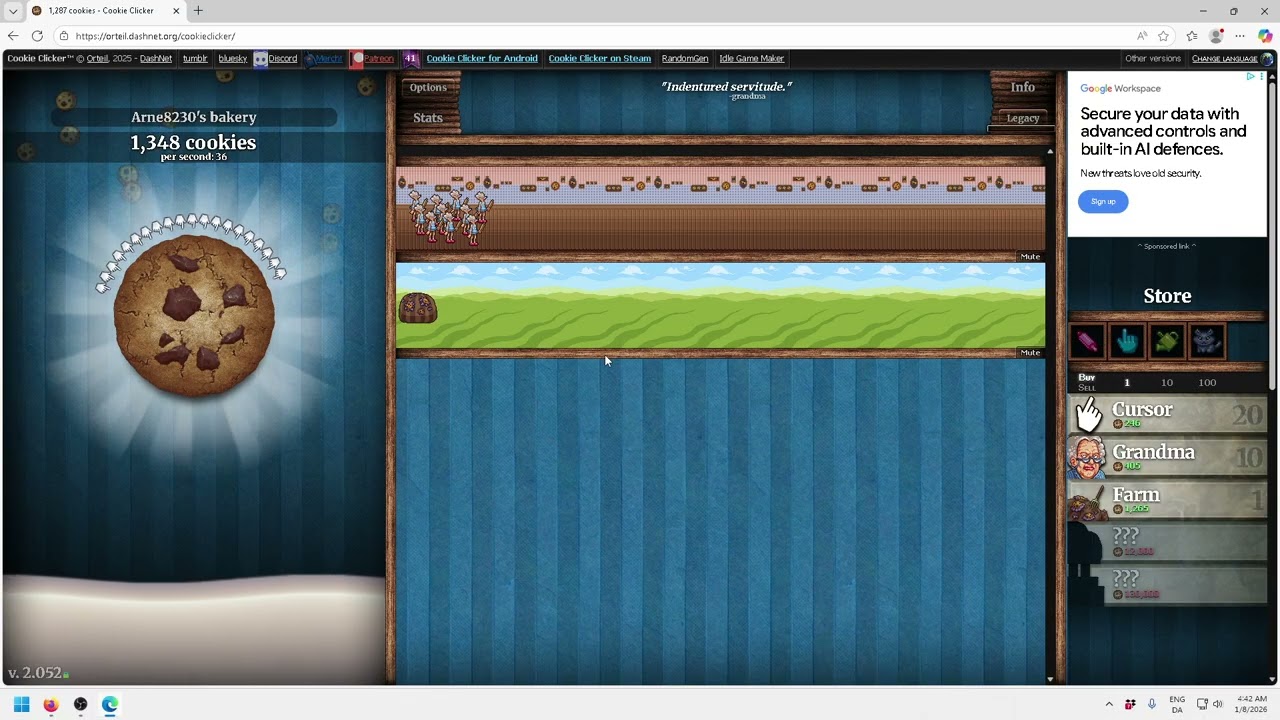Viewport: 1280px width, 720px height.
Task: Open the Stats menu
Action: [428, 118]
